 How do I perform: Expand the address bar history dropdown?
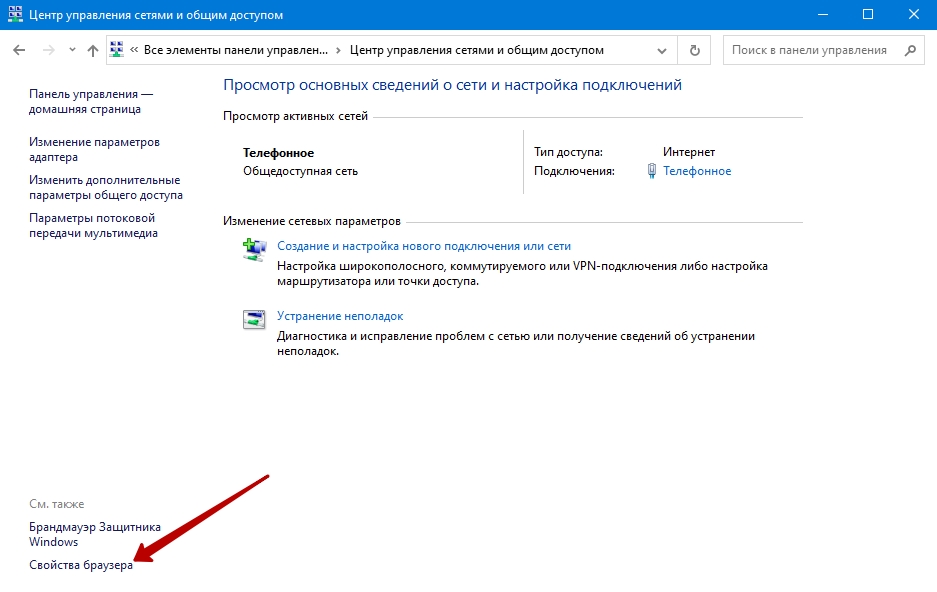[662, 50]
